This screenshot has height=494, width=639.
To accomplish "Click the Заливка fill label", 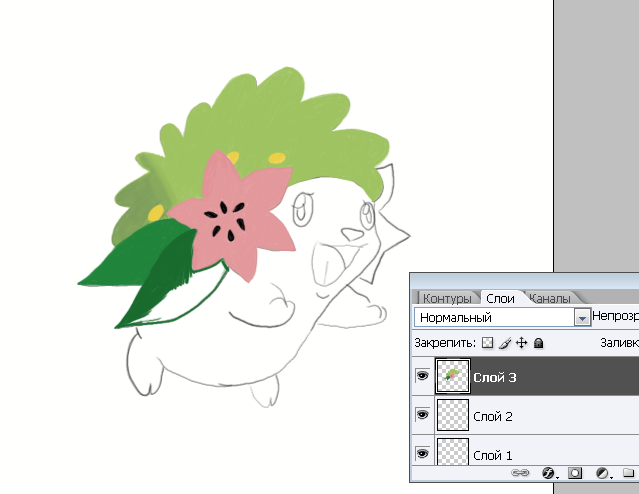I will [x=619, y=343].
